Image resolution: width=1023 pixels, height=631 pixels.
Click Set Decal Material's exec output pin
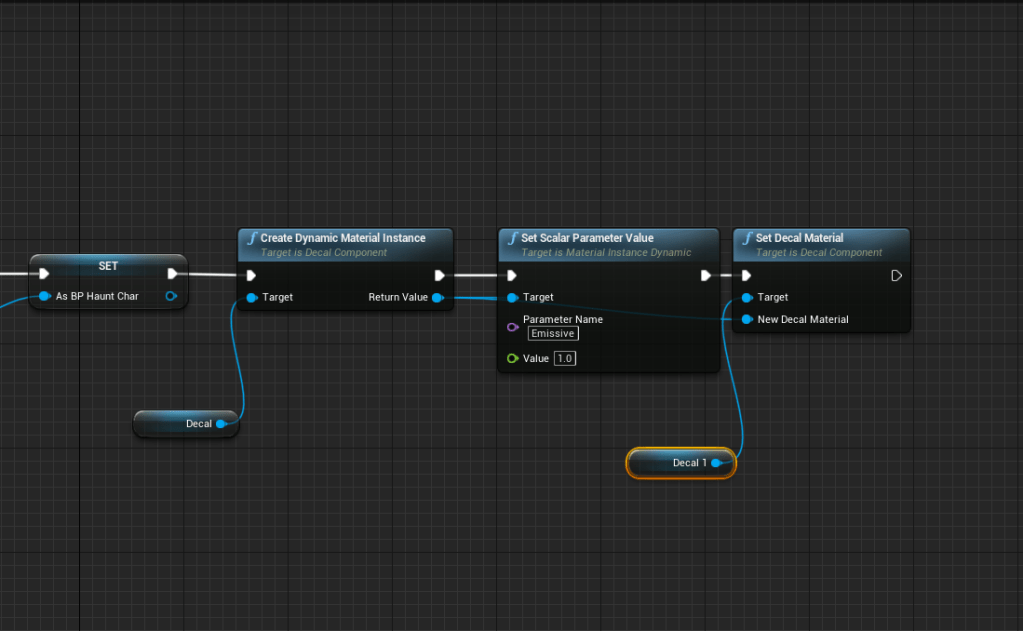point(896,275)
